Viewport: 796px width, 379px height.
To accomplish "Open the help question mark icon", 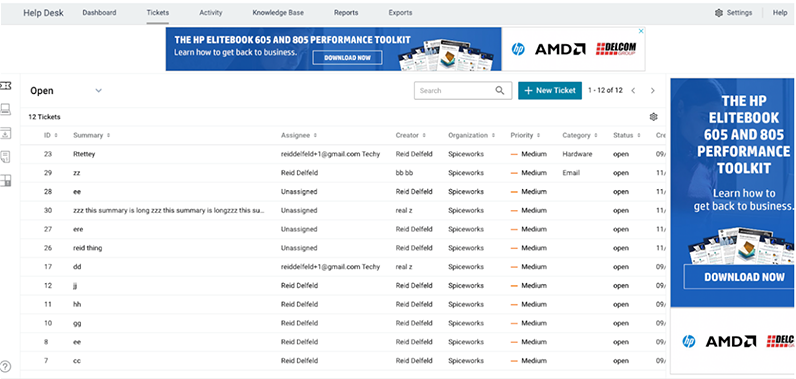I will pyautogui.click(x=6, y=366).
